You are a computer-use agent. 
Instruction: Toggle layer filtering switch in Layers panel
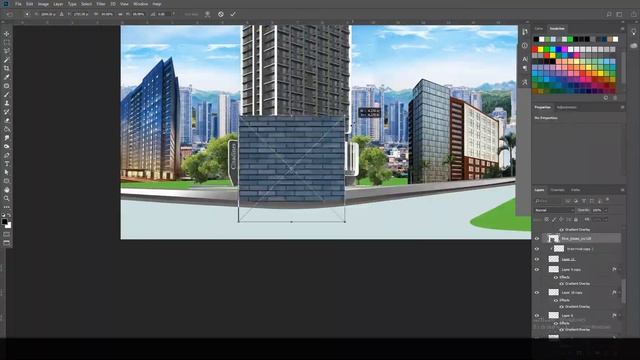click(608, 200)
